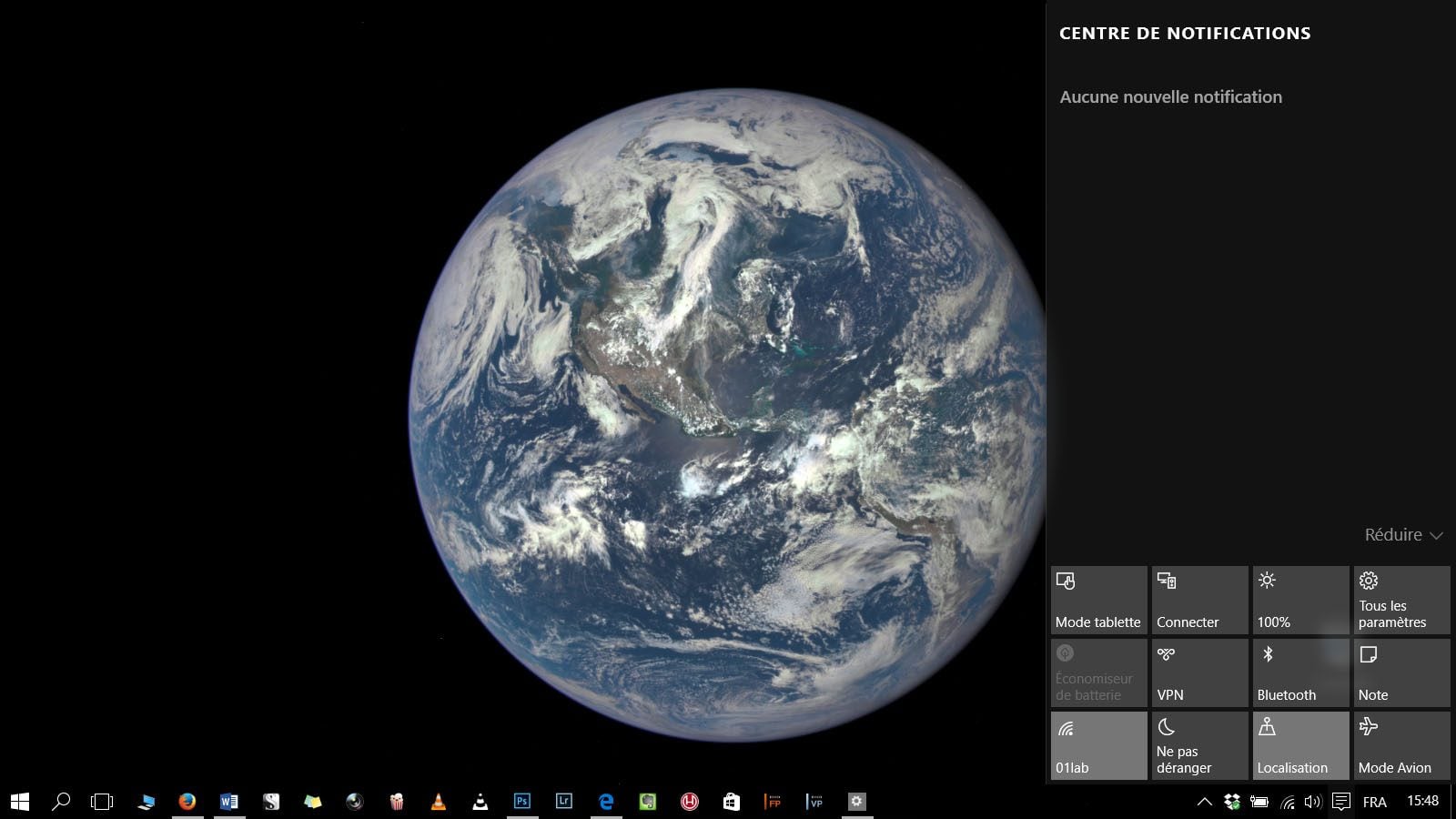Toggle Mode tablette quick action
Screen dimensions: 1456x819
[1098, 601]
